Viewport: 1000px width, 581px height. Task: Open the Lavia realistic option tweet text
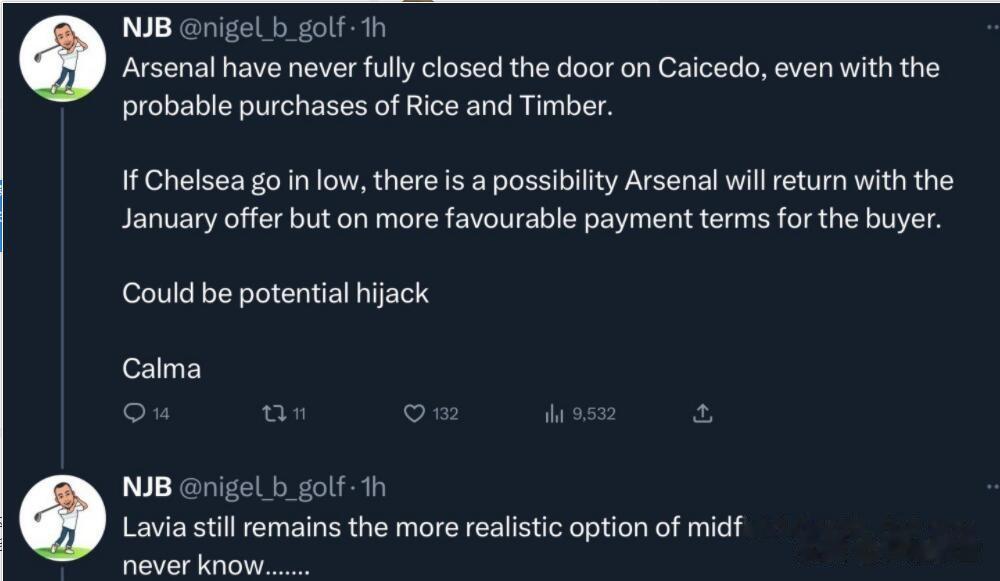click(432, 546)
